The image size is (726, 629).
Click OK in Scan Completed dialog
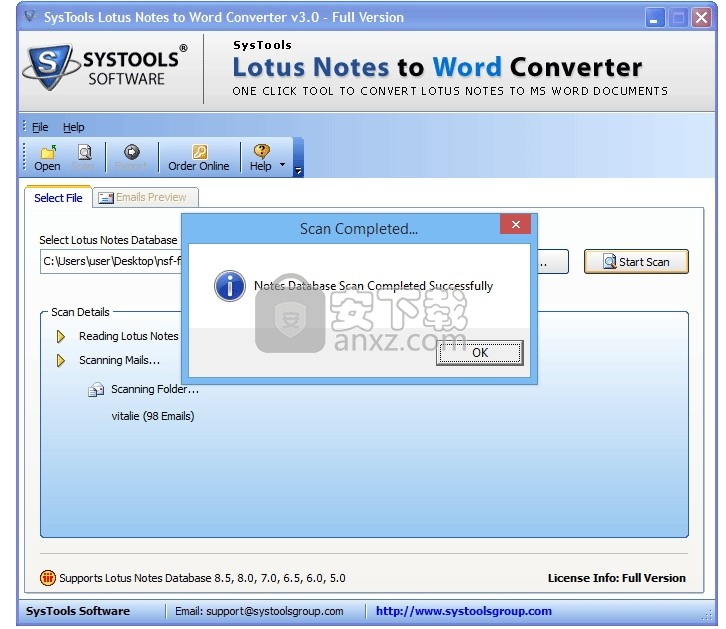tap(480, 353)
